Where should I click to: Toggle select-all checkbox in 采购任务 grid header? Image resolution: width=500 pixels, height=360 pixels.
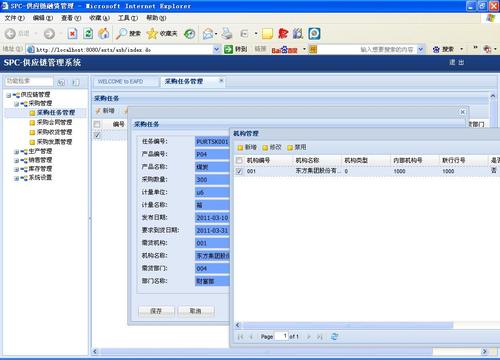pos(97,124)
